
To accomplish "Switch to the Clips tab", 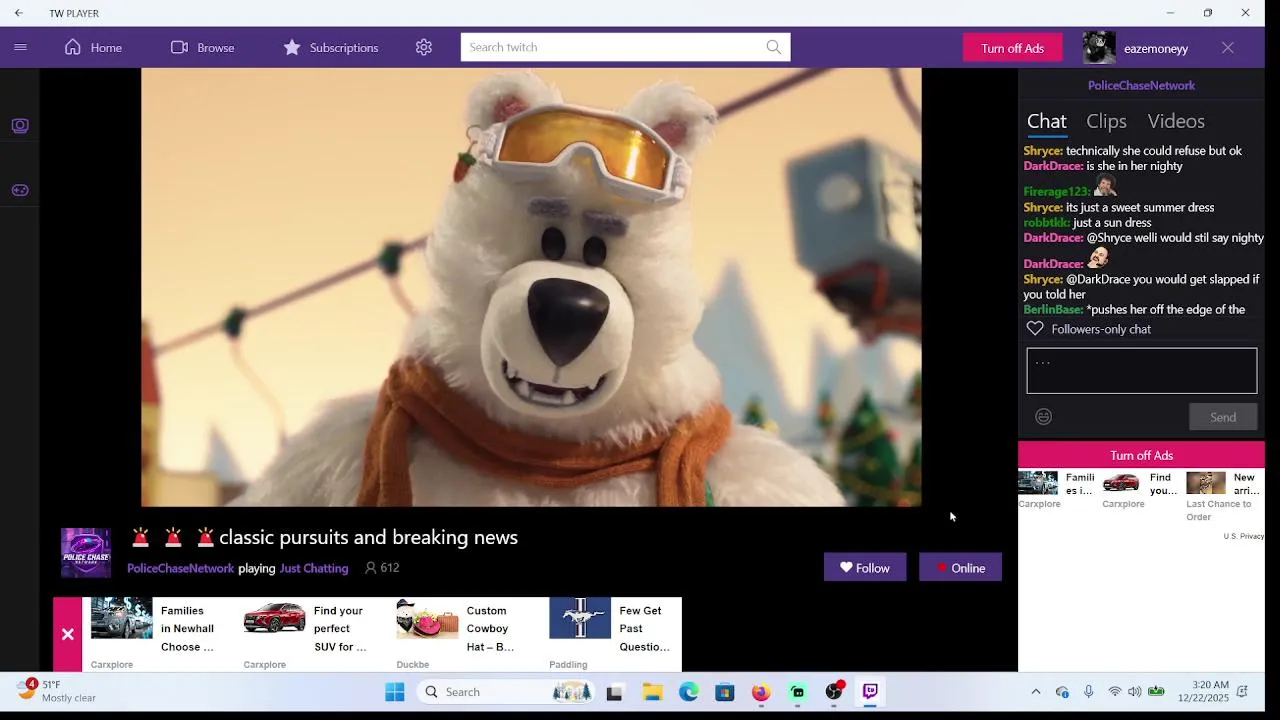I will (1106, 121).
